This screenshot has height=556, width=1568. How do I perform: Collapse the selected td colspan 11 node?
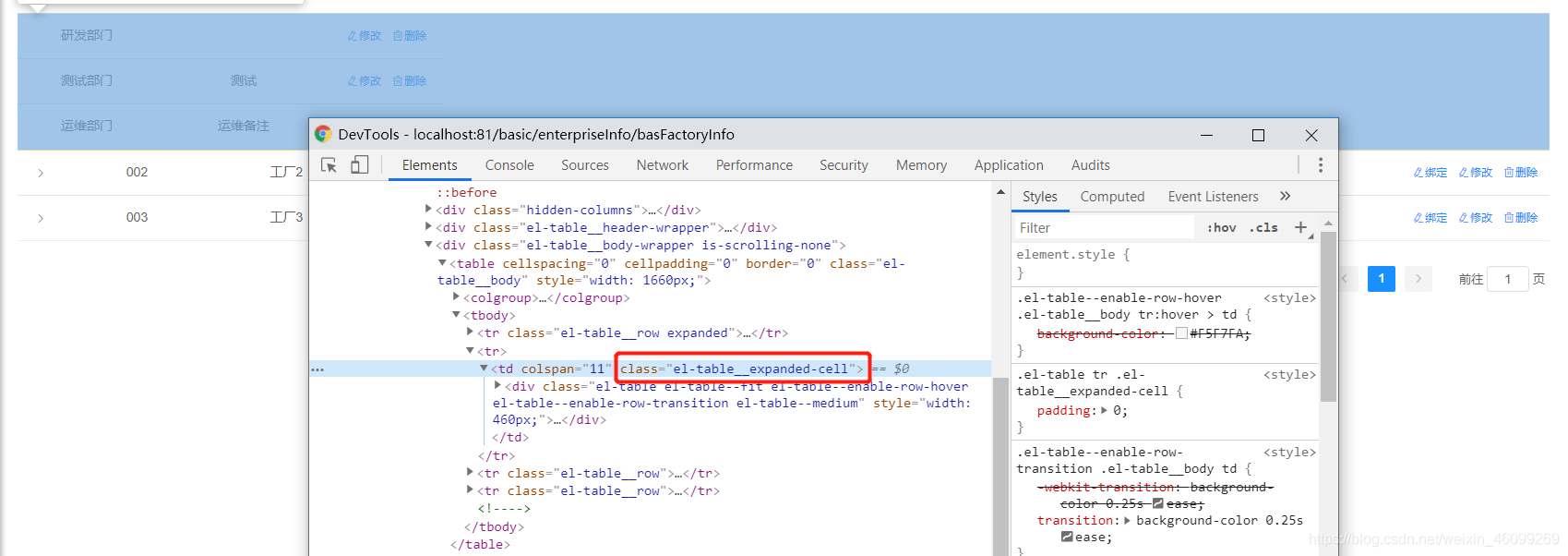[484, 369]
